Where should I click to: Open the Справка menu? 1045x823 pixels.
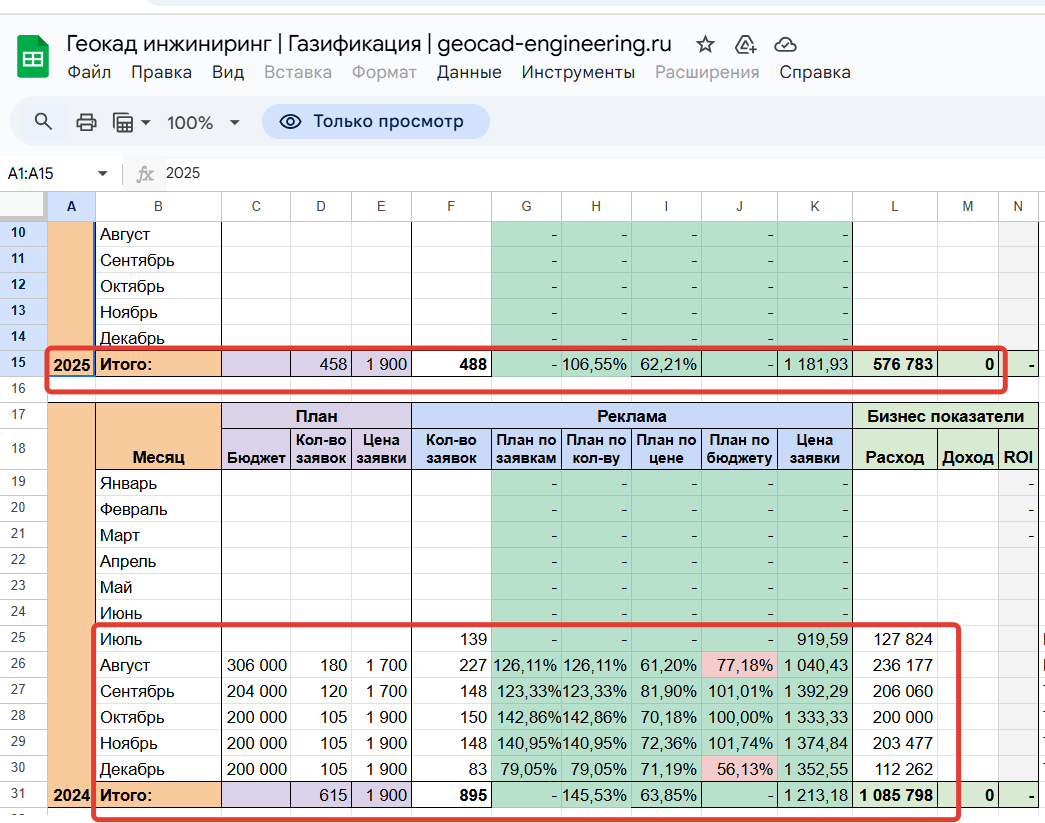[814, 72]
